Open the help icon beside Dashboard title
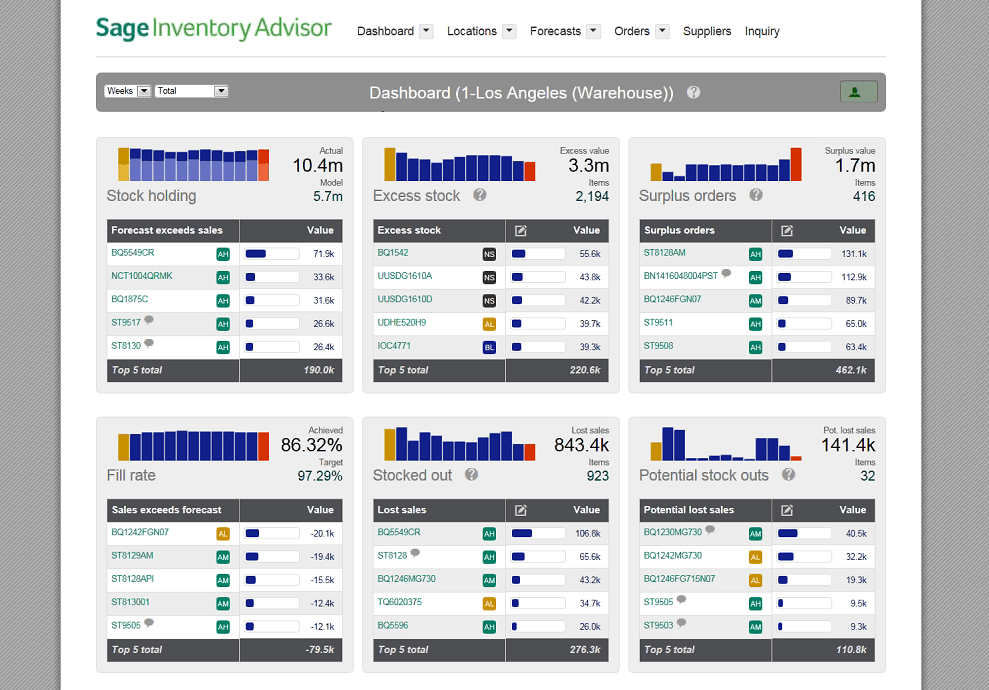This screenshot has height=690, width=989. 693,92
